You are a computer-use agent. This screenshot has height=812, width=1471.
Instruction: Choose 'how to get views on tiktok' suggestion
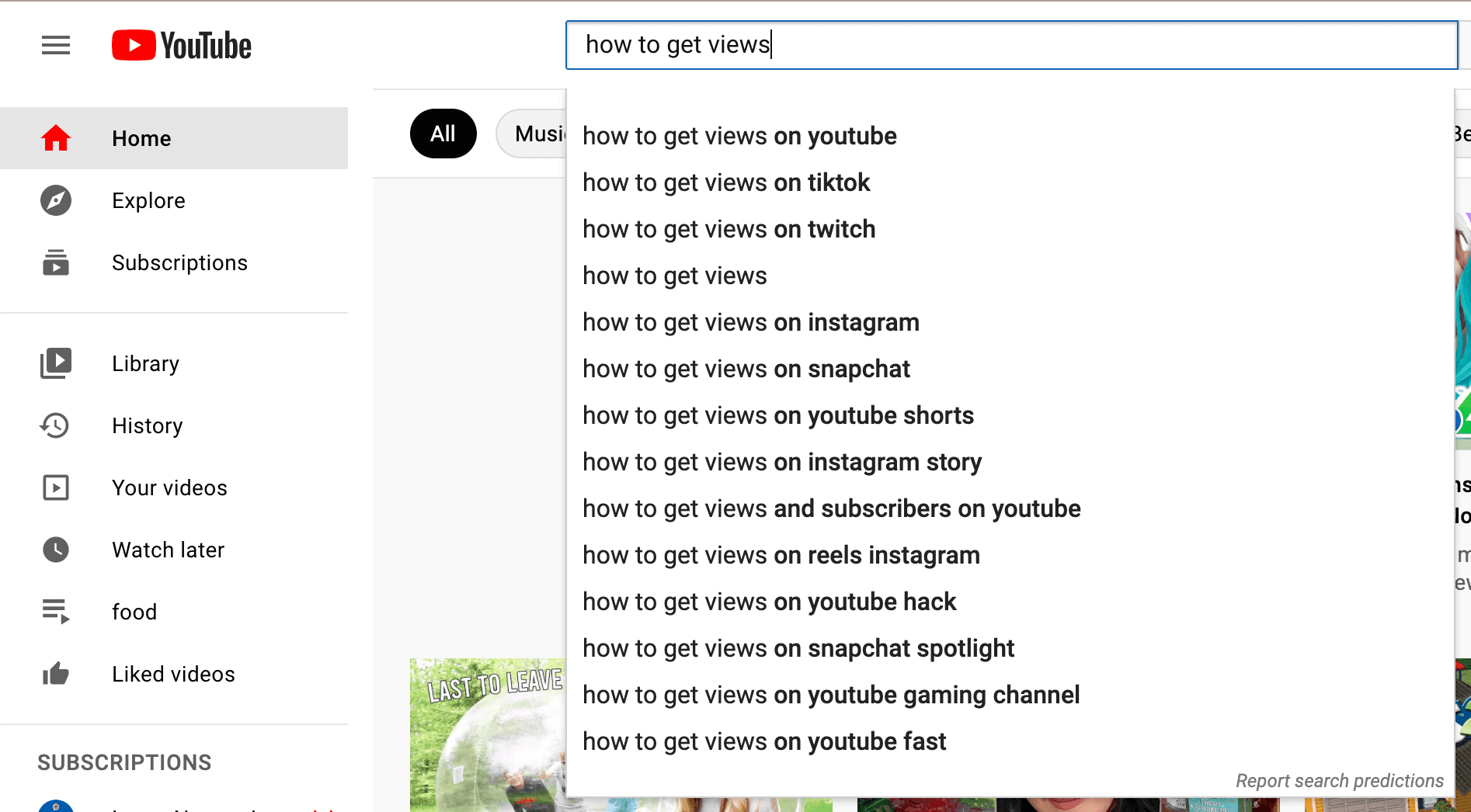pos(726,182)
